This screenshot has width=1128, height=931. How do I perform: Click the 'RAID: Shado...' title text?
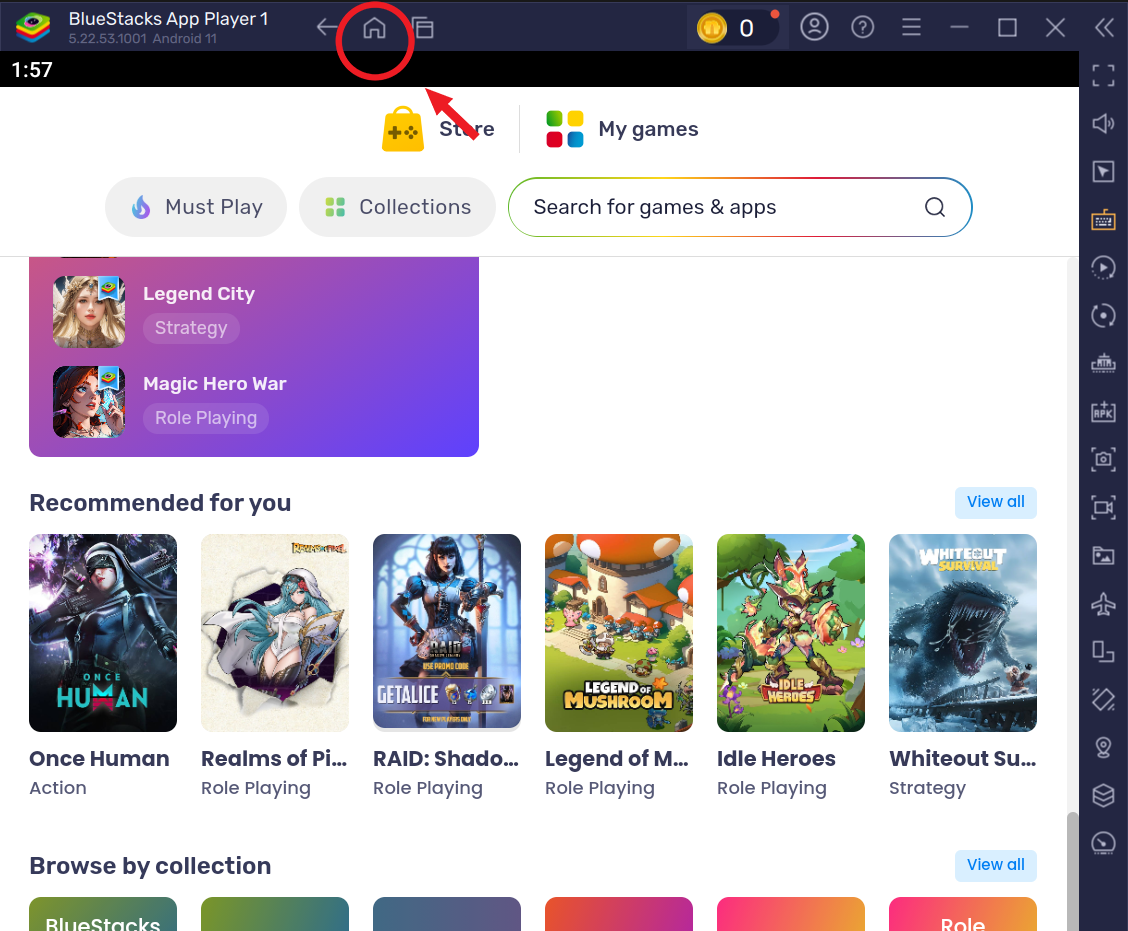tap(446, 759)
